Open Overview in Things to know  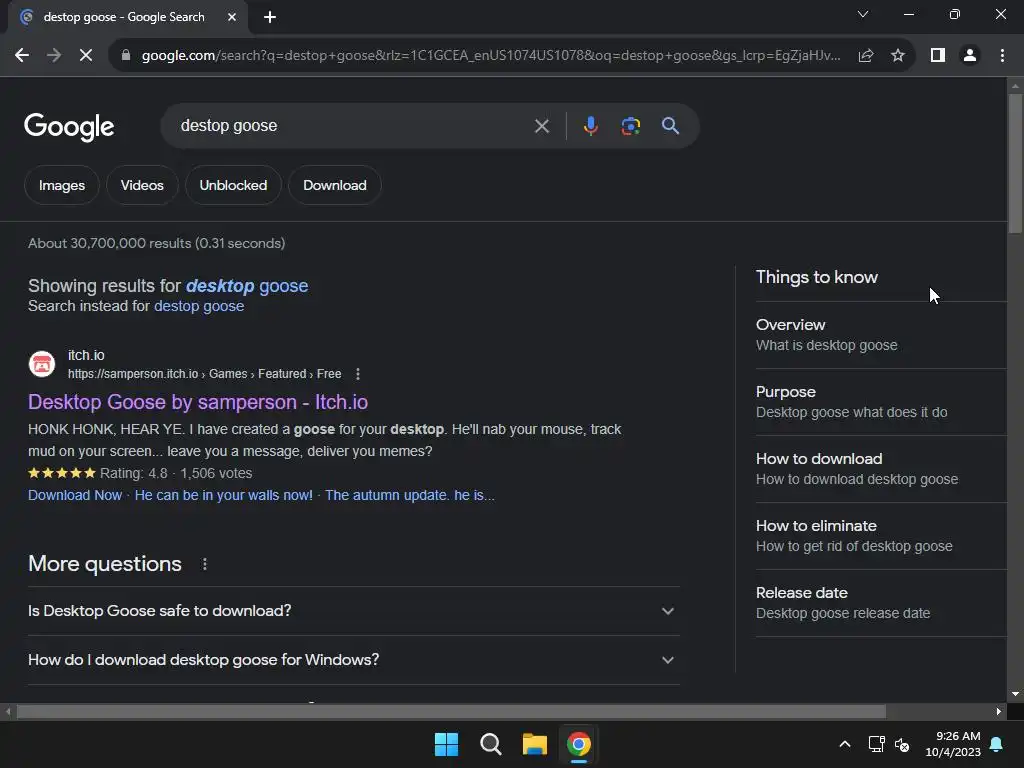880,335
